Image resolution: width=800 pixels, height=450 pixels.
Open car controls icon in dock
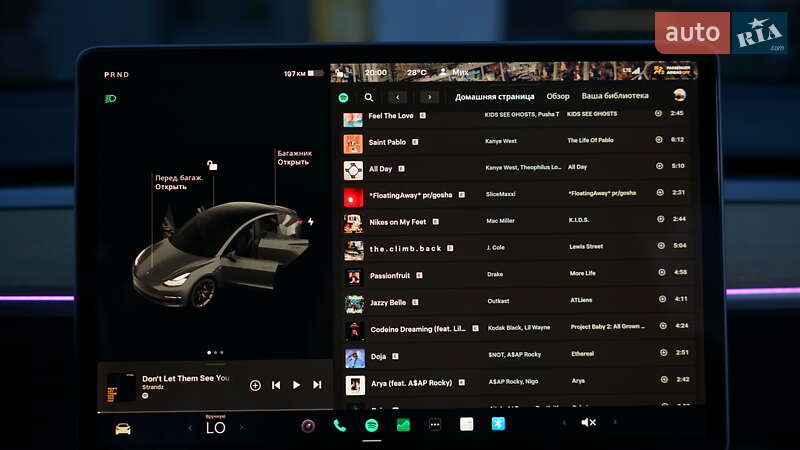[123, 429]
